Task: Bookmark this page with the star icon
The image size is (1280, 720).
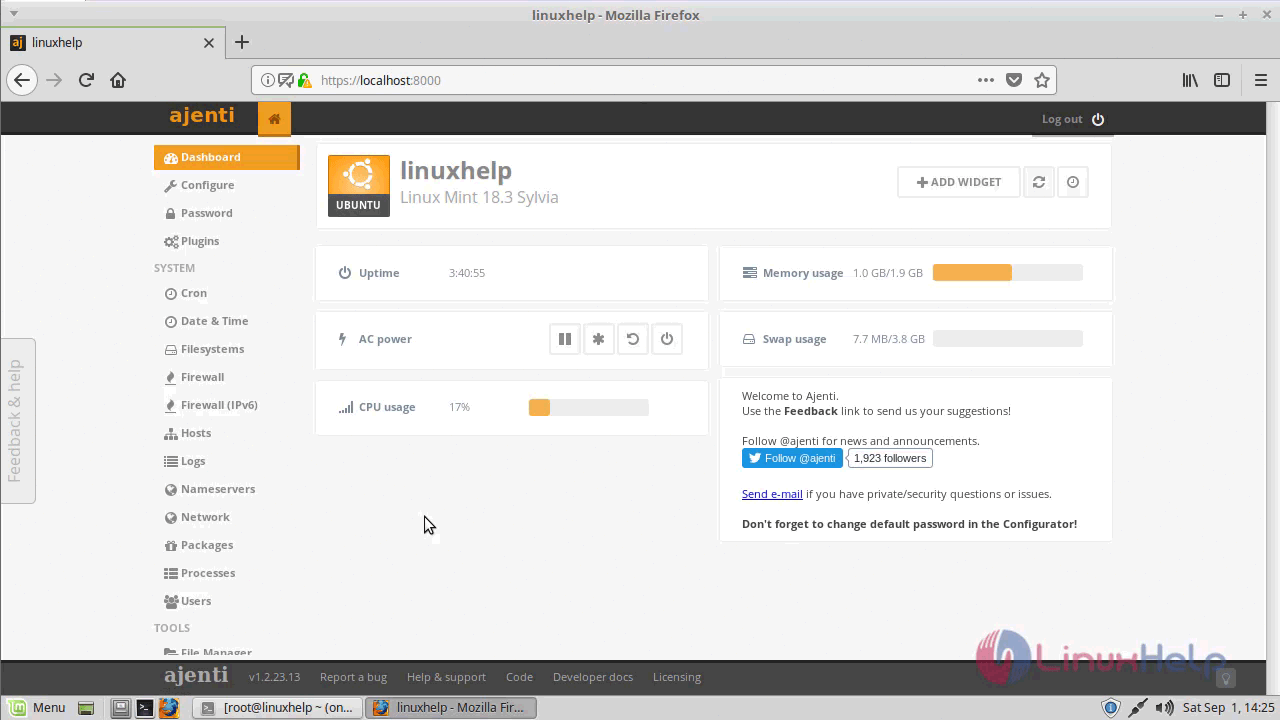Action: [x=1042, y=80]
